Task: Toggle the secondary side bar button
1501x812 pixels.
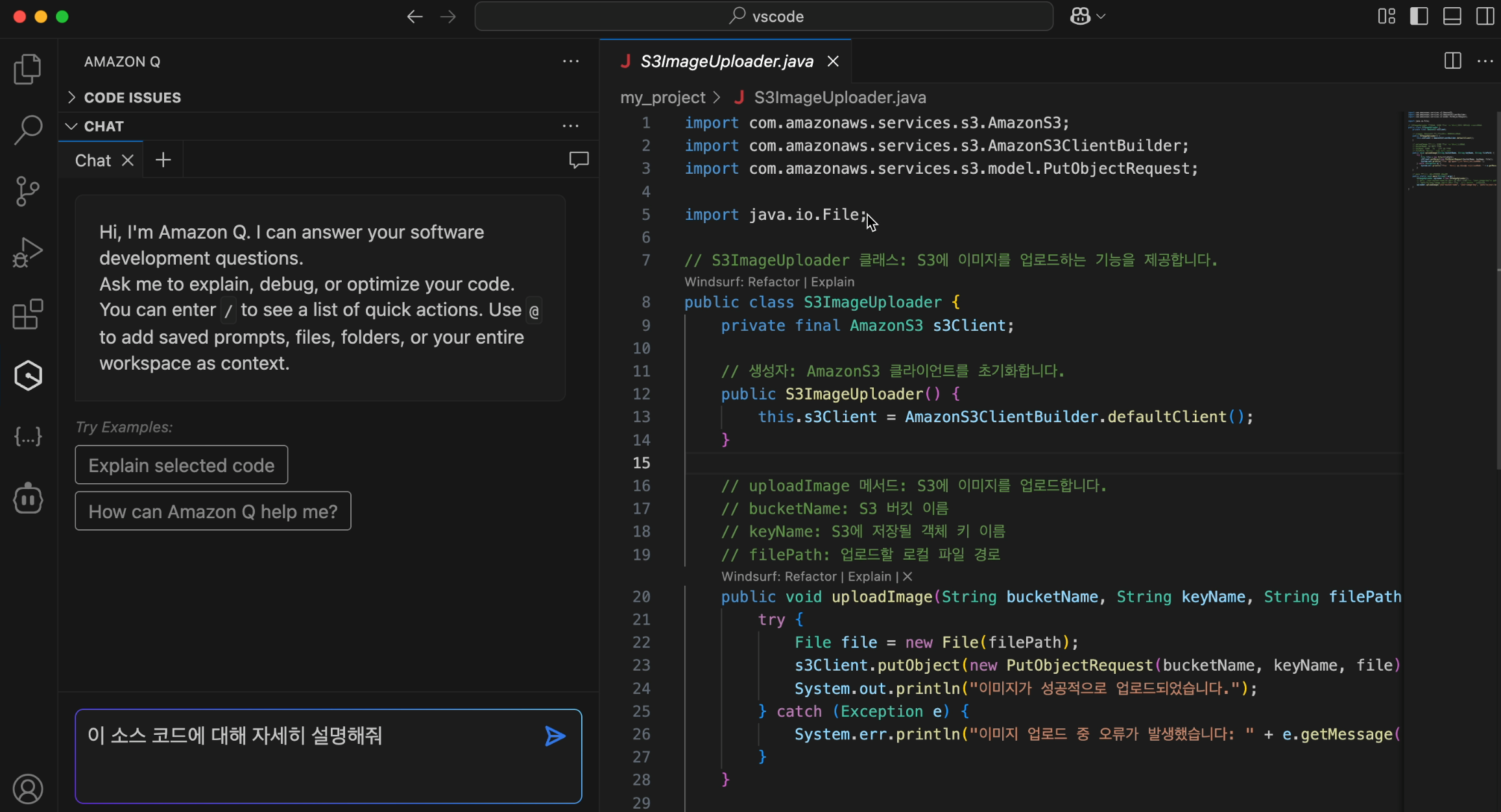Action: (1484, 16)
